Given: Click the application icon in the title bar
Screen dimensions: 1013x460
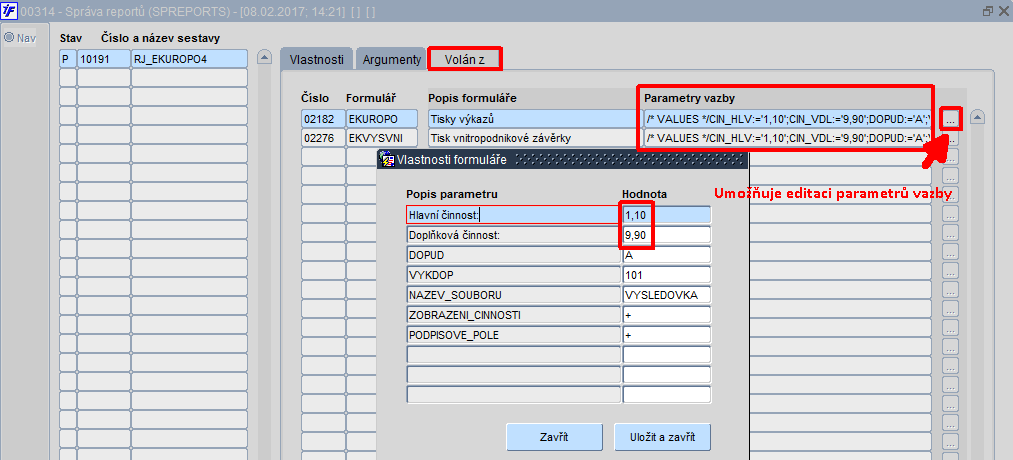Looking at the screenshot, I should tap(8, 11).
